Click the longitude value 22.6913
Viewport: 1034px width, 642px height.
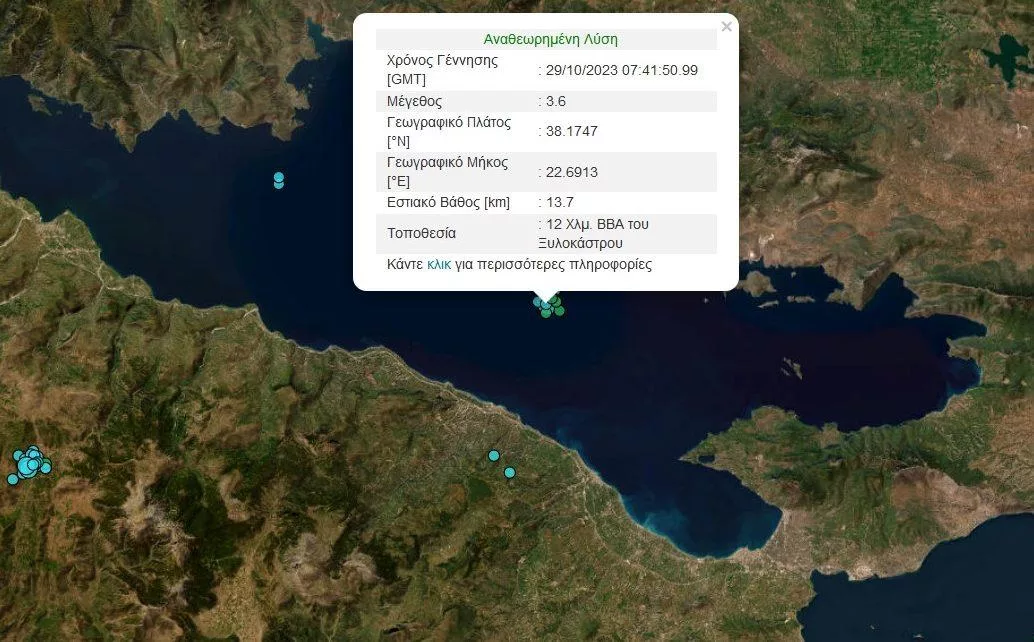[571, 172]
